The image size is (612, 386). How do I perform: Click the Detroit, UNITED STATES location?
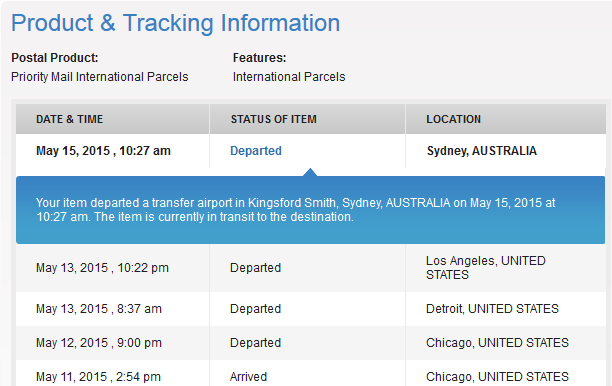492,309
